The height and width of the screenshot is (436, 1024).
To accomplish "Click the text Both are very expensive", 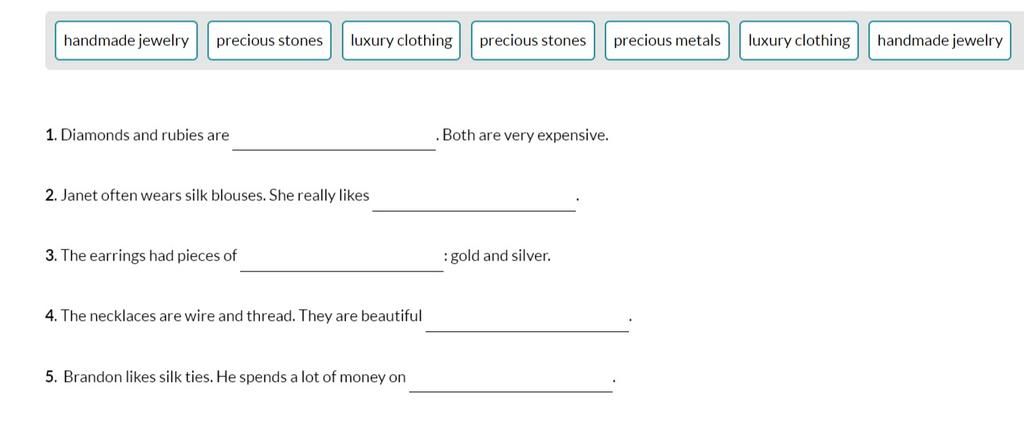I will pos(526,136).
